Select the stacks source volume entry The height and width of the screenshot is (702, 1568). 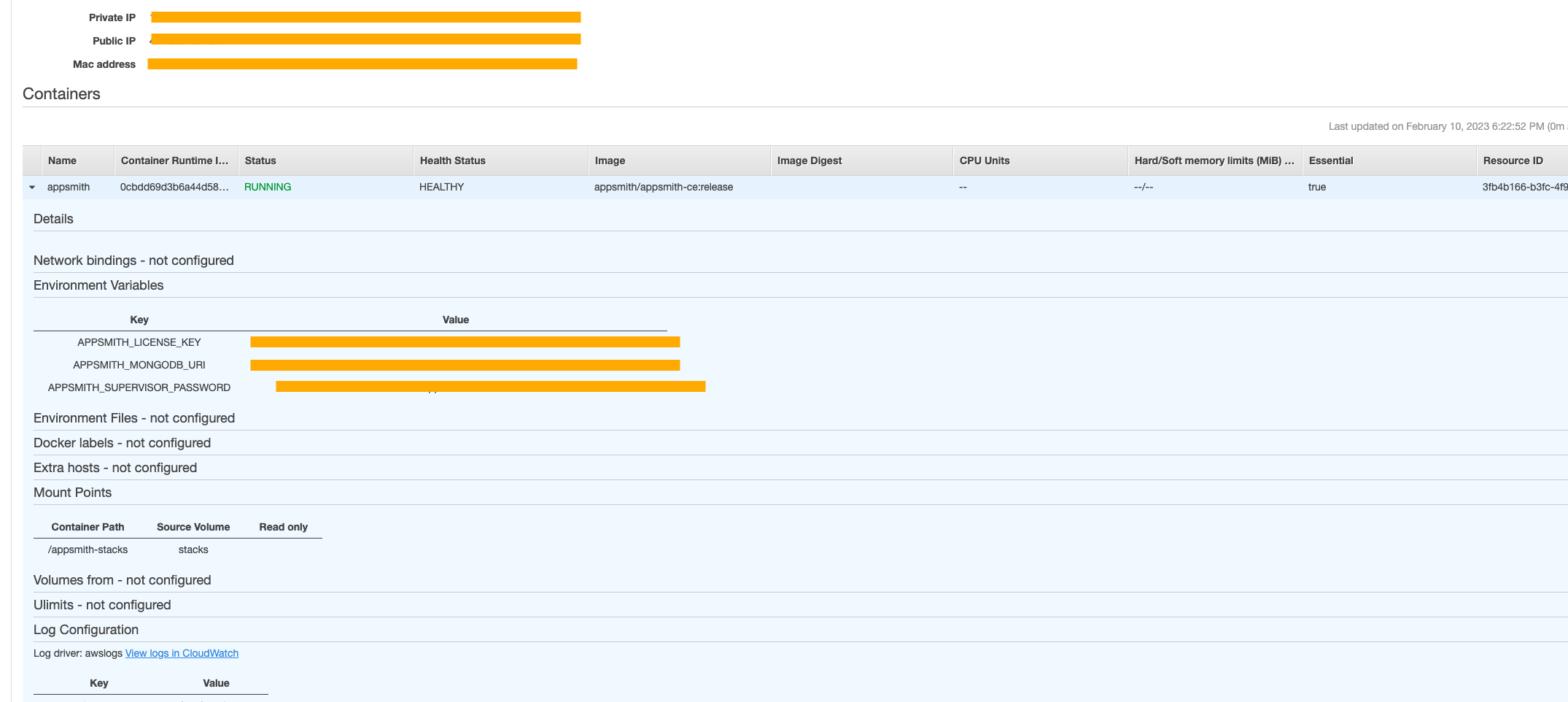pos(193,549)
